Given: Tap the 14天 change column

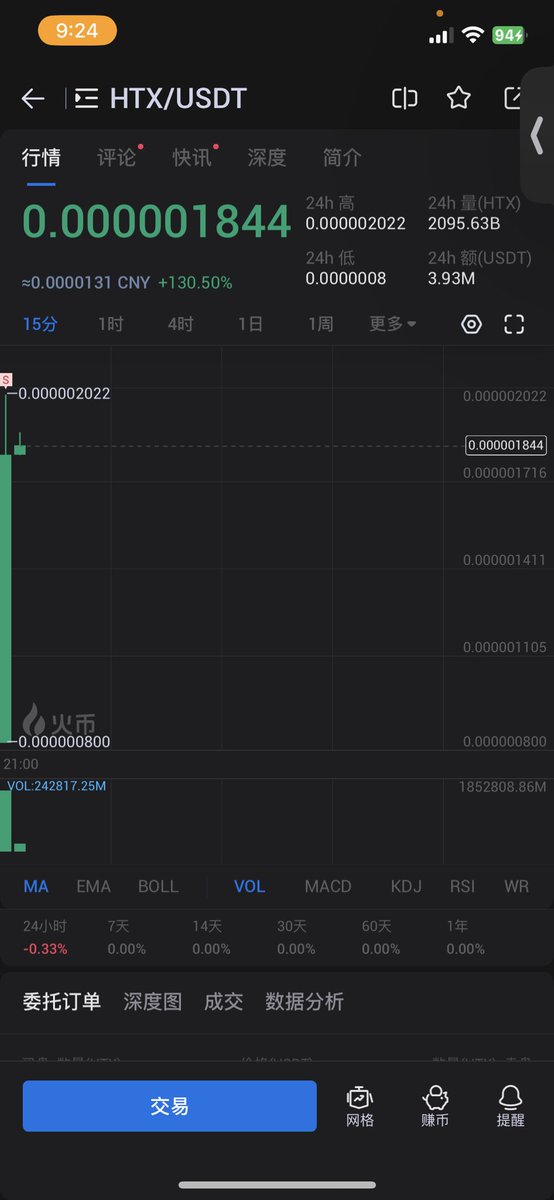Looking at the screenshot, I should [x=211, y=937].
